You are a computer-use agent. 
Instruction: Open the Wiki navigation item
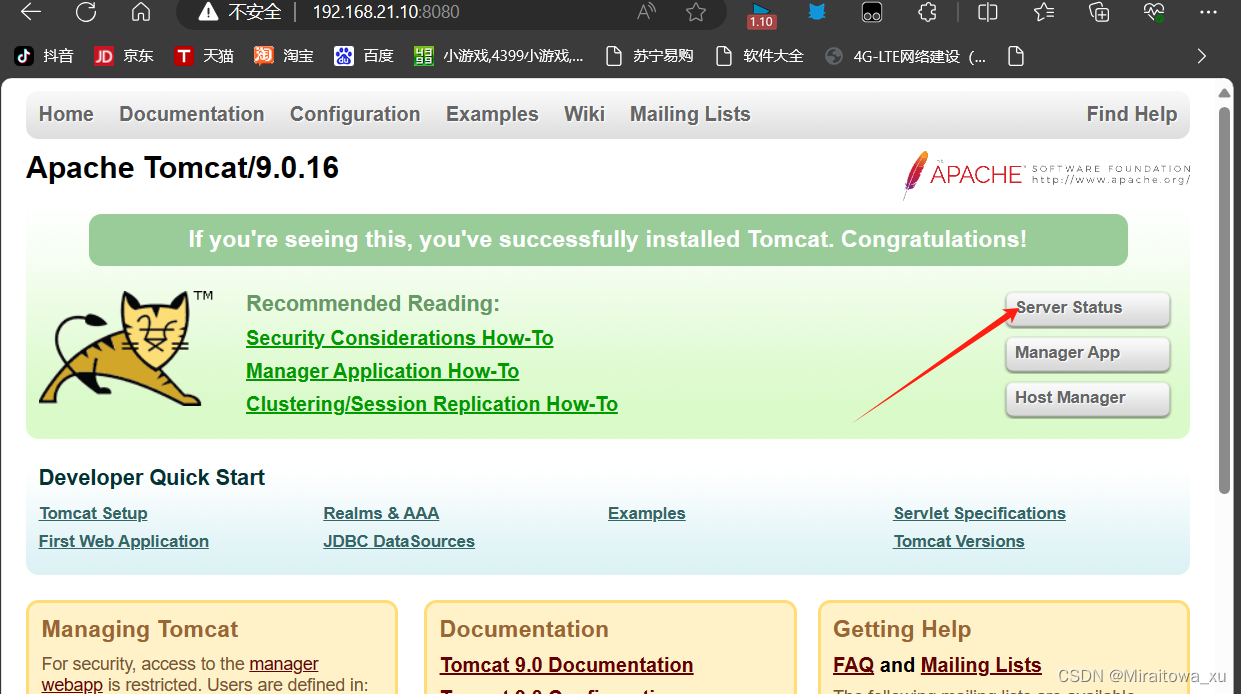point(584,114)
